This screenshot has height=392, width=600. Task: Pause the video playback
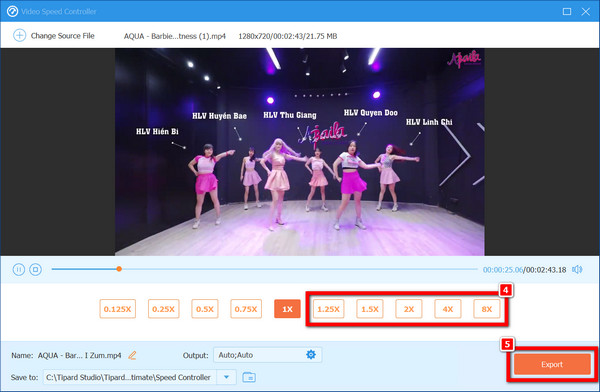click(x=18, y=270)
